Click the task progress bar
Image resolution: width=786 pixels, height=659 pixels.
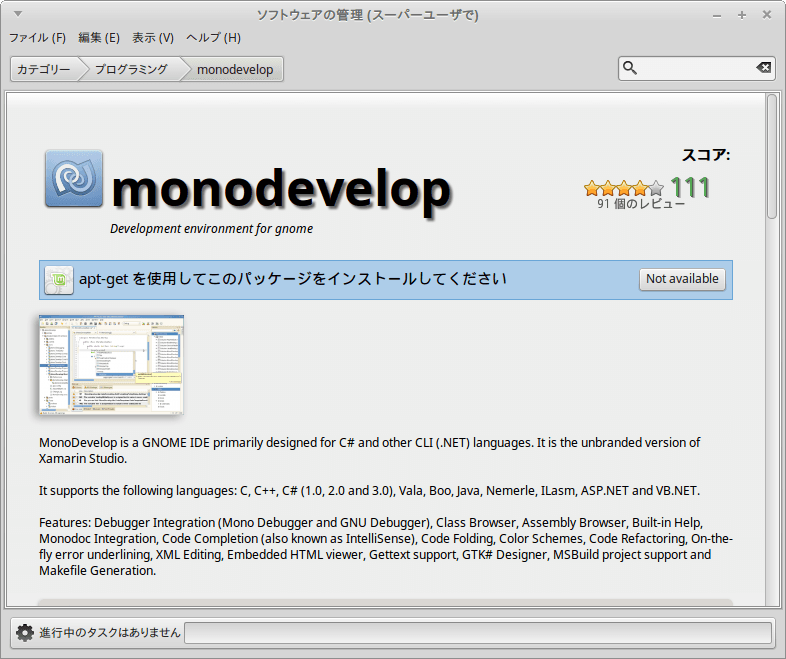[478, 633]
